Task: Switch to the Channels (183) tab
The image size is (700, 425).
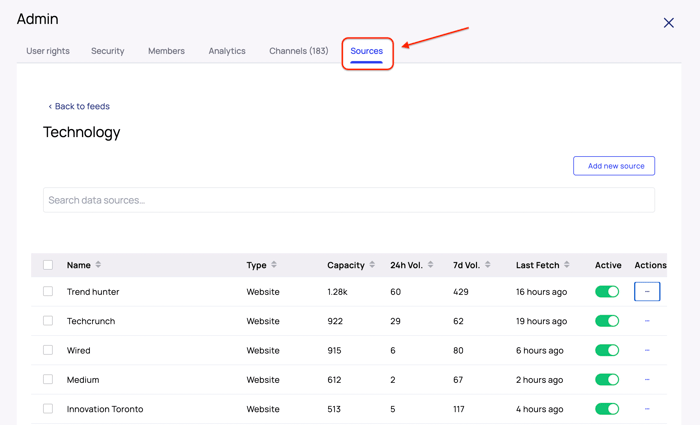Action: pyautogui.click(x=298, y=51)
